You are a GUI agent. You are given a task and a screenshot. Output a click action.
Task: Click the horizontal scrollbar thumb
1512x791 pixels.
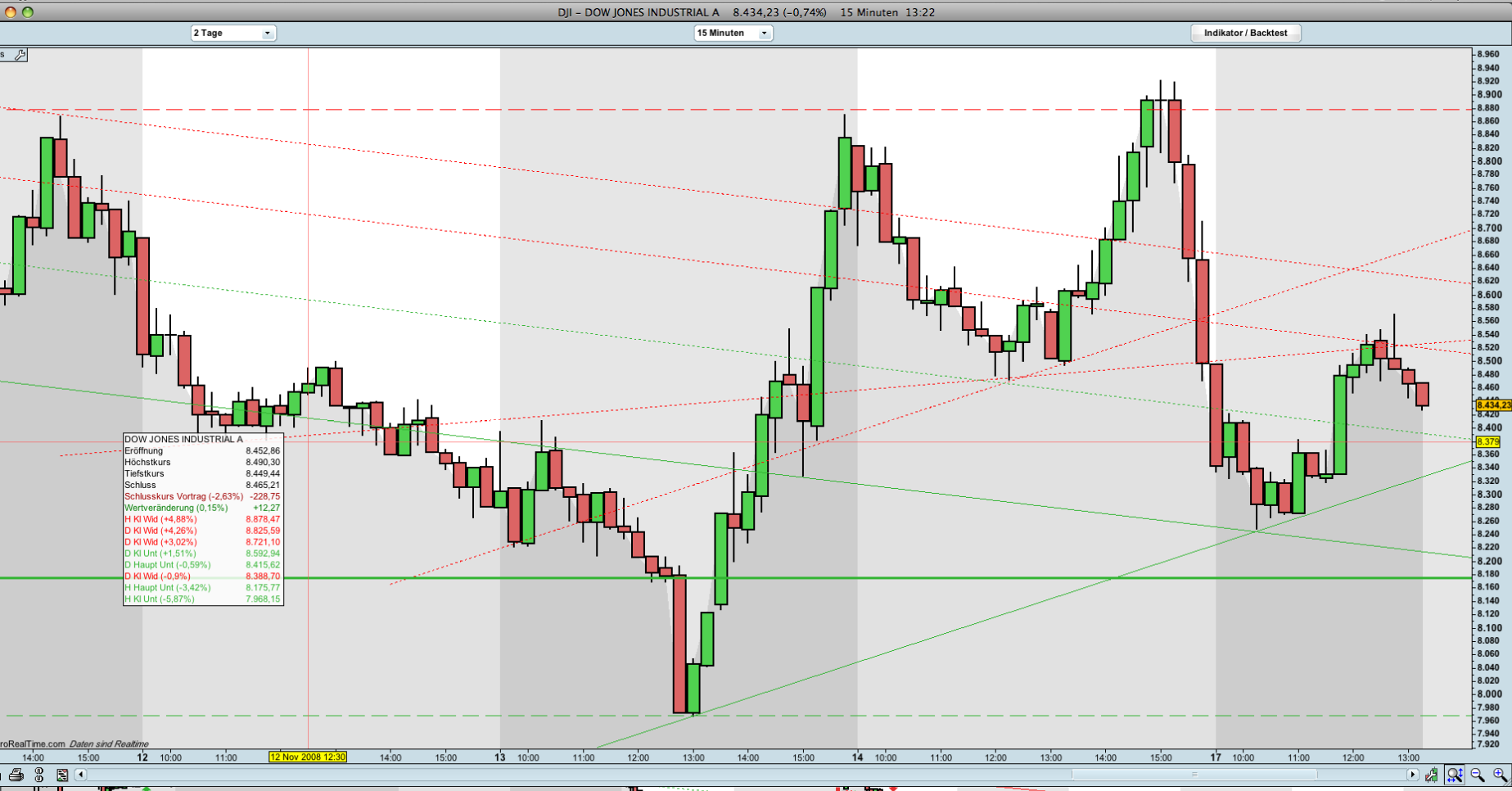[x=1194, y=775]
